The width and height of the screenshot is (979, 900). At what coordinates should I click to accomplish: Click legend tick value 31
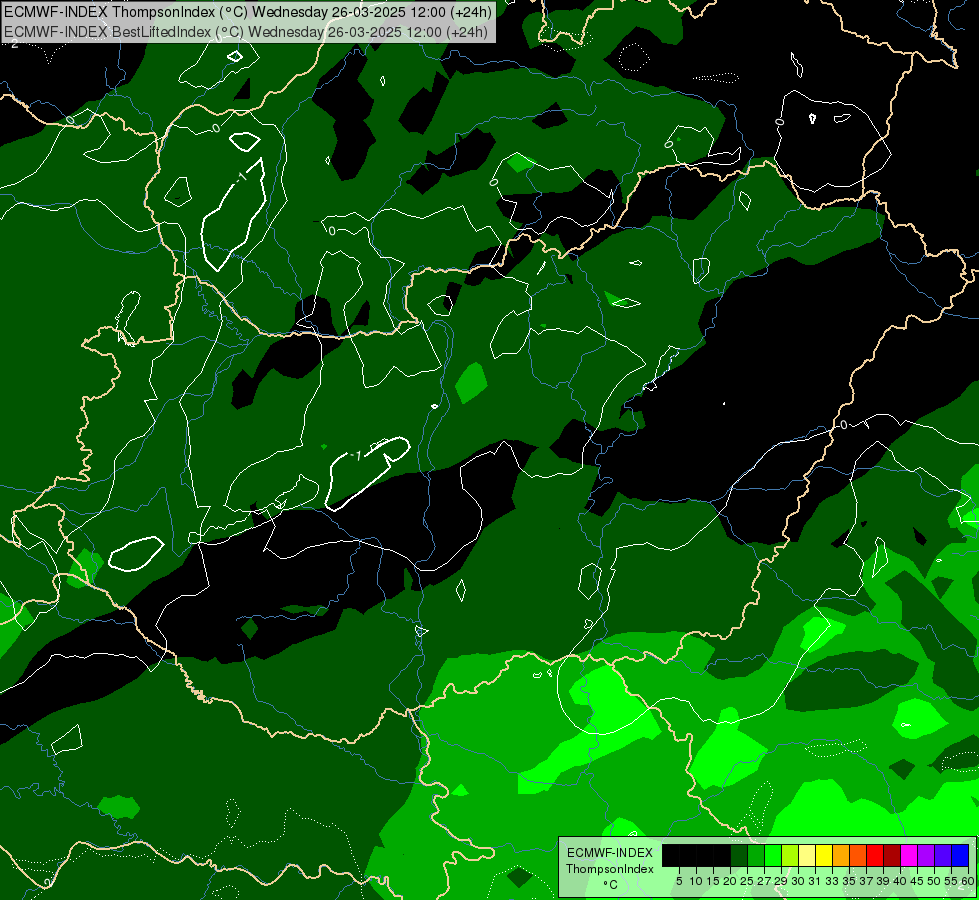[815, 881]
